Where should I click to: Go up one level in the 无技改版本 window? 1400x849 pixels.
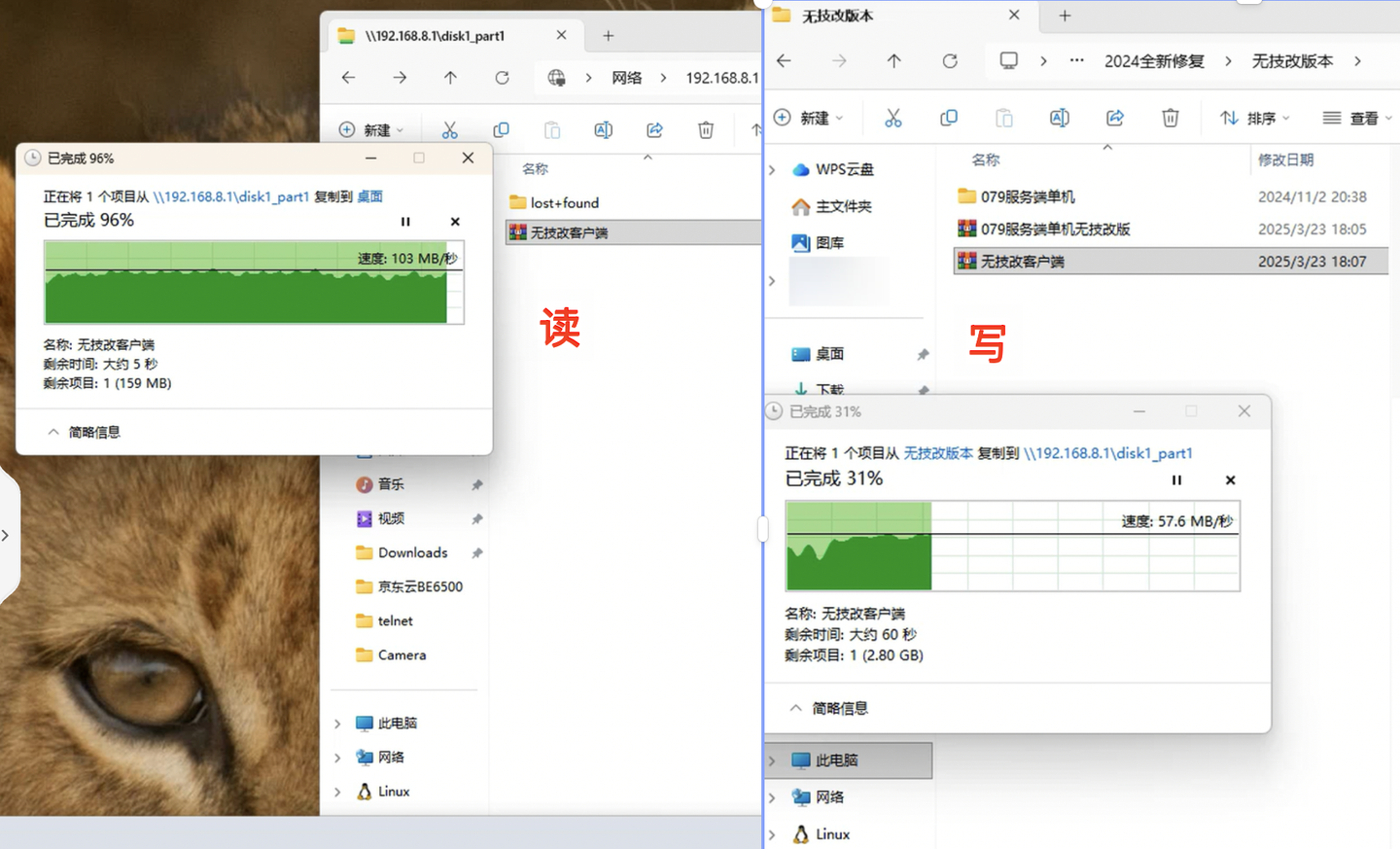[x=893, y=60]
